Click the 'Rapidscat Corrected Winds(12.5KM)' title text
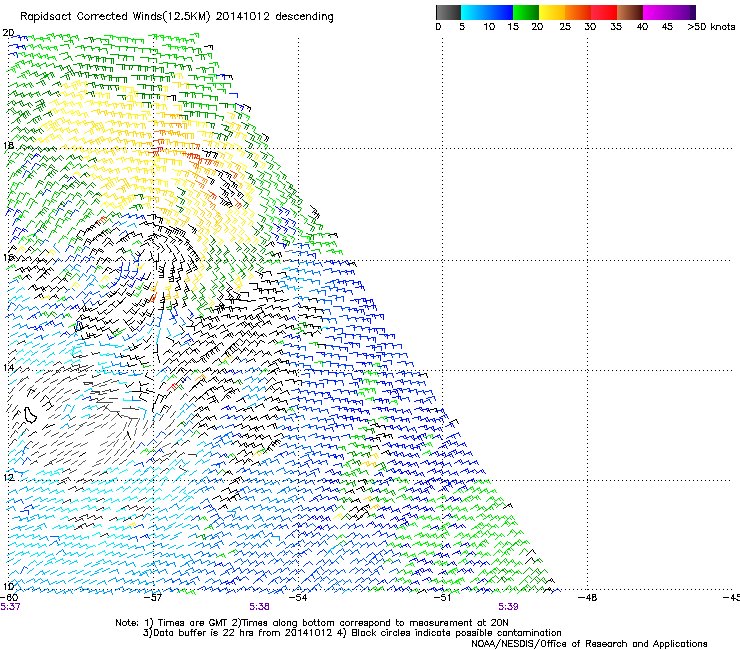 (x=115, y=17)
